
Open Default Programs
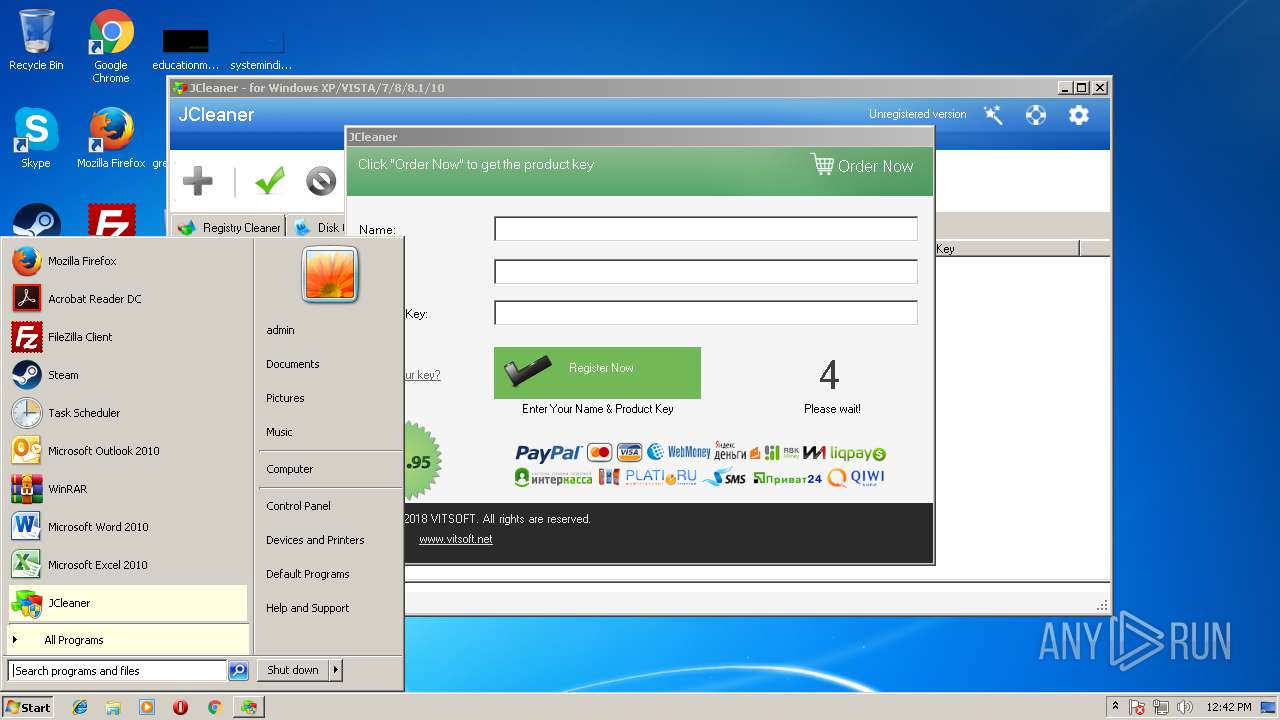[328, 574]
